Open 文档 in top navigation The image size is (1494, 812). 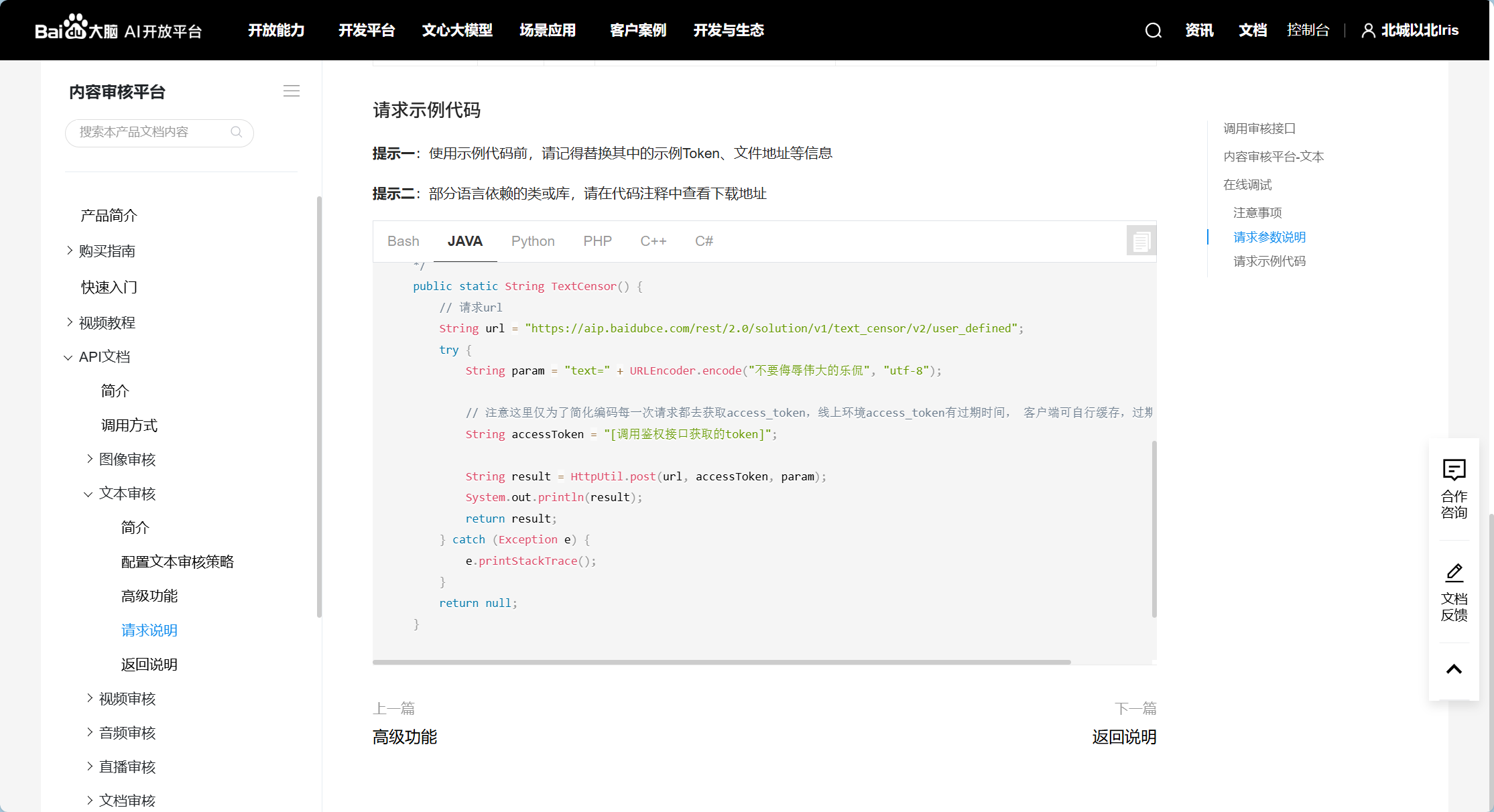click(1253, 30)
